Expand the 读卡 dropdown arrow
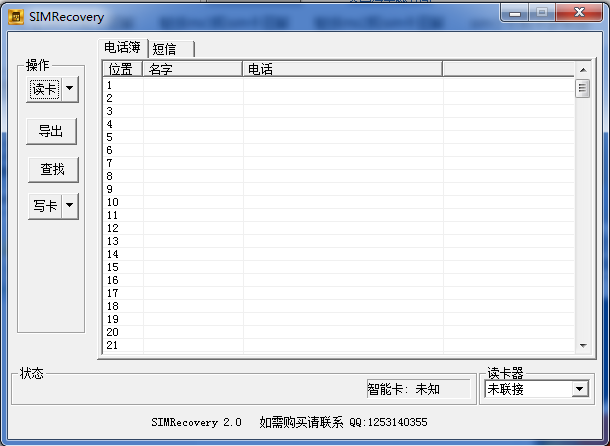The image size is (610, 446). pos(69,89)
